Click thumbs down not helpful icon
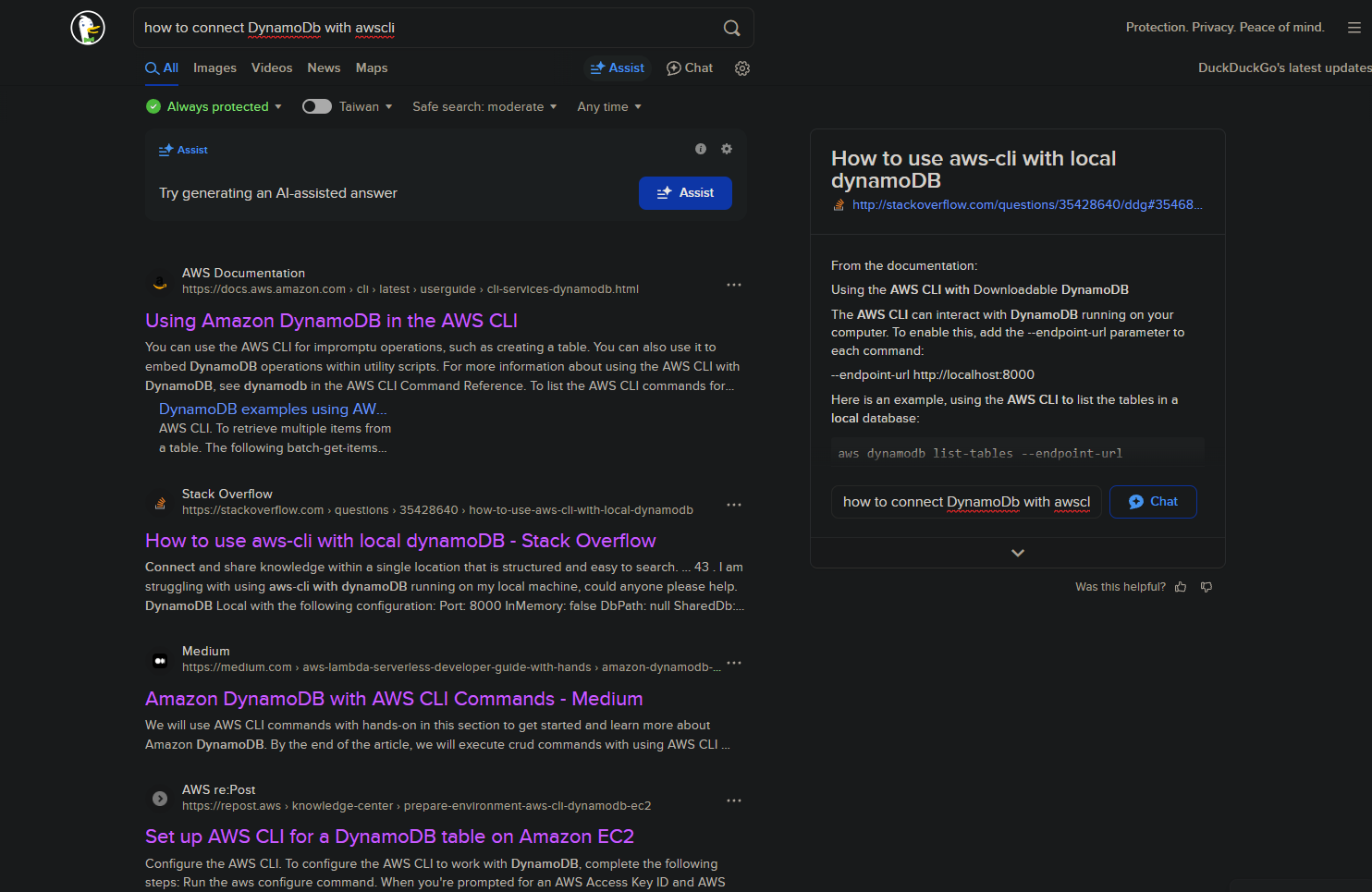Screen dimensions: 1372x892 tap(1207, 587)
